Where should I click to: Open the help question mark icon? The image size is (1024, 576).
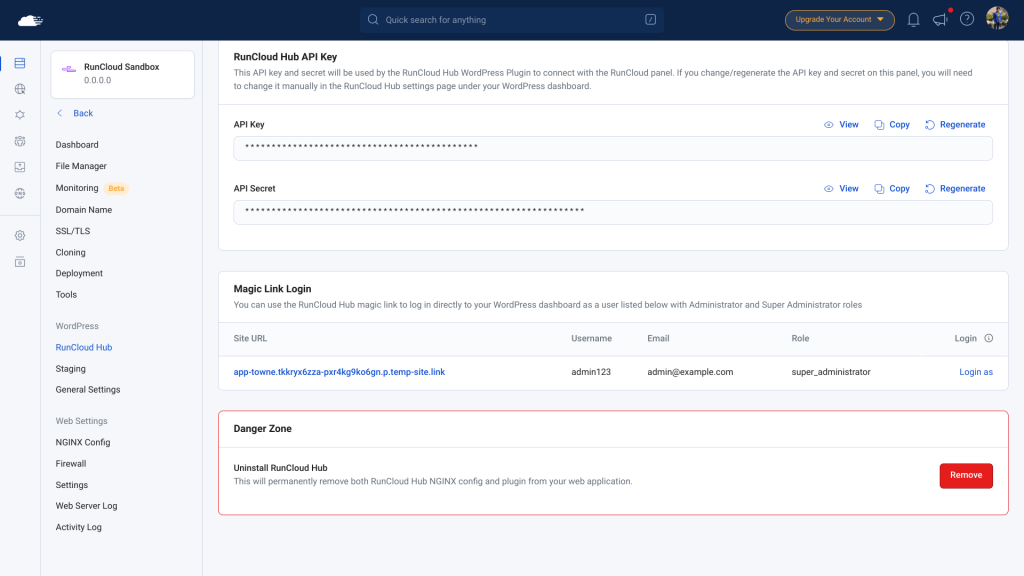pyautogui.click(x=967, y=20)
